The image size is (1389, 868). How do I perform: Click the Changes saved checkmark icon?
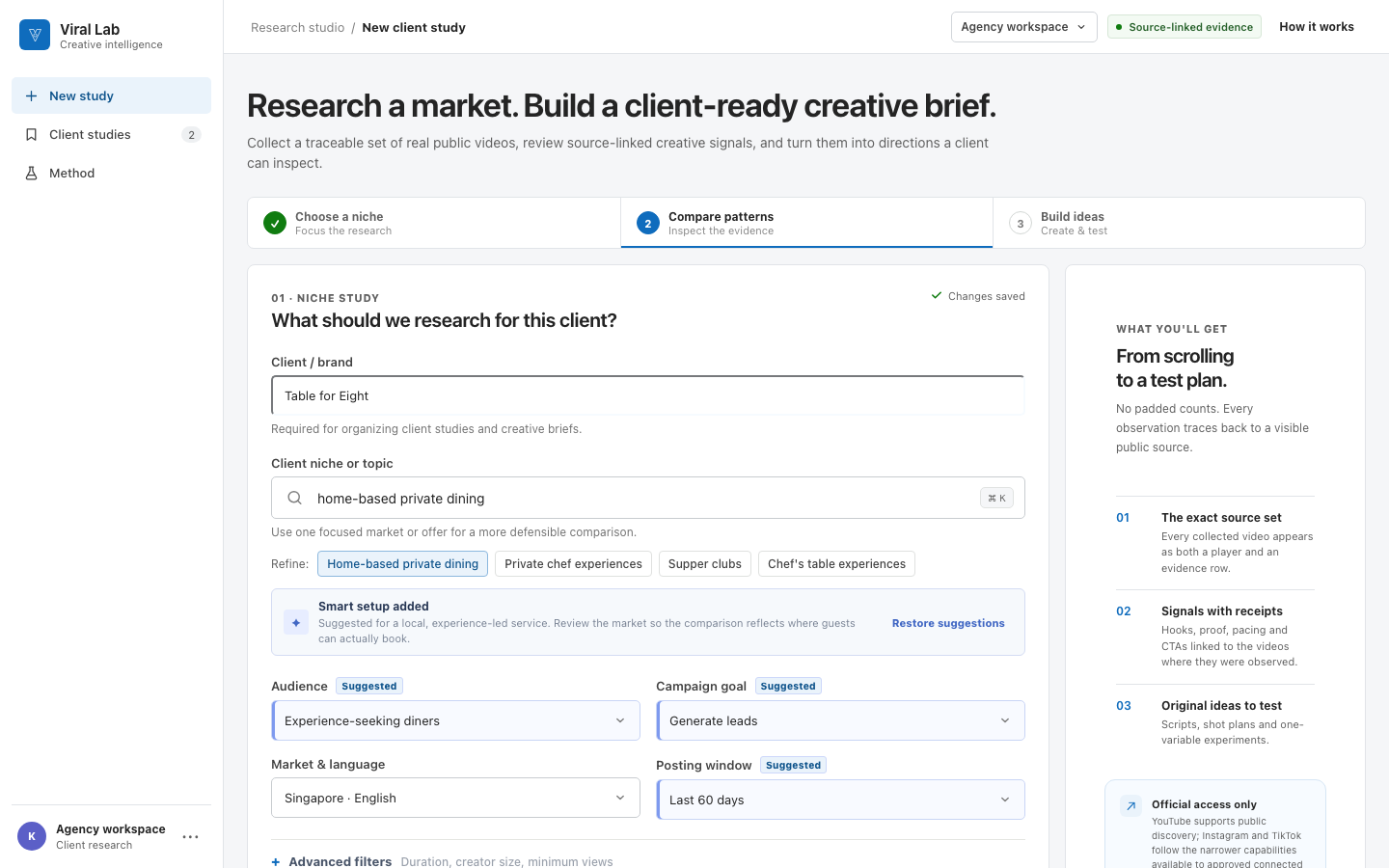(937, 296)
